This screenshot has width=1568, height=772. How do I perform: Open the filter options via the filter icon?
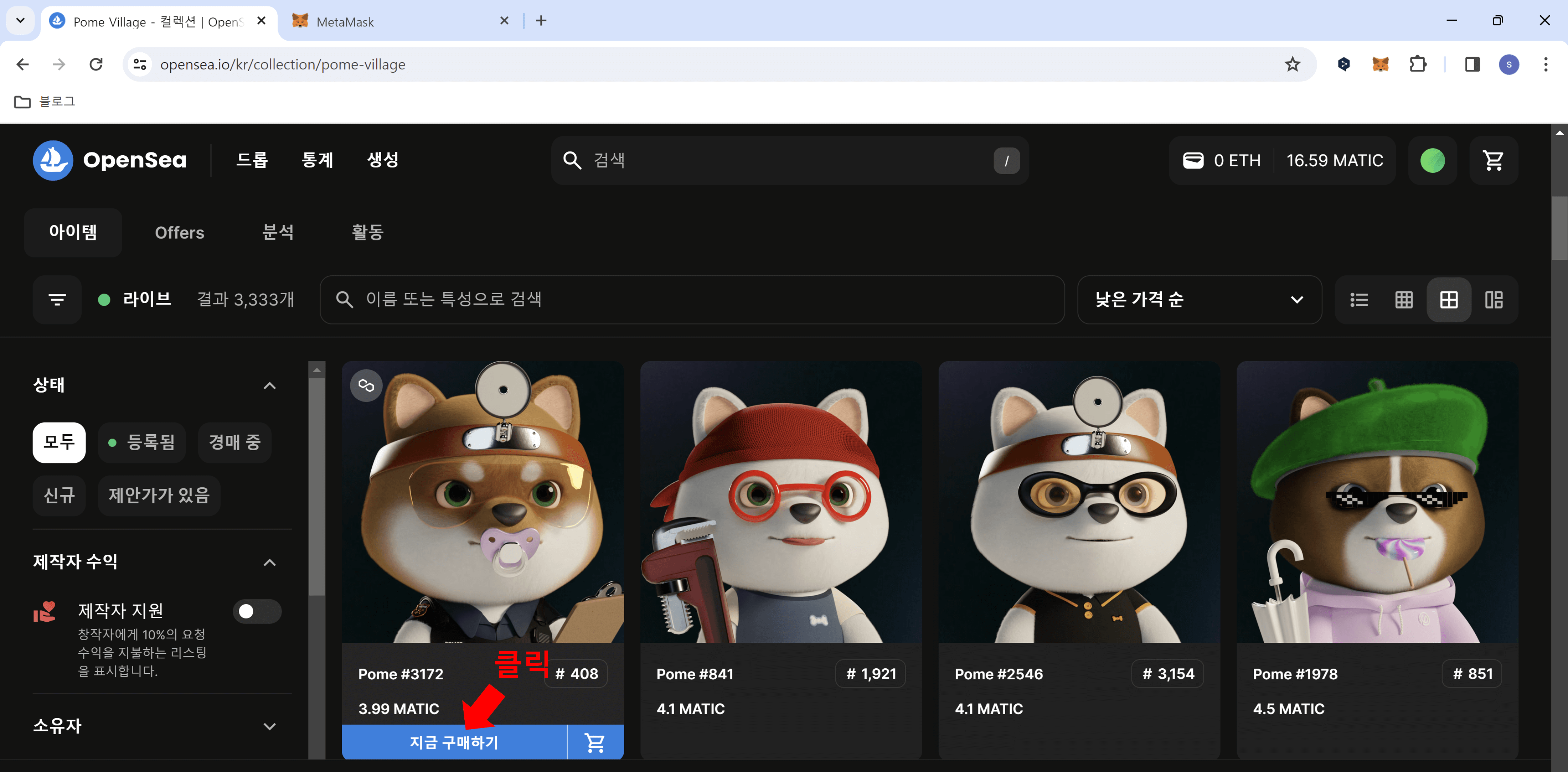tap(57, 299)
